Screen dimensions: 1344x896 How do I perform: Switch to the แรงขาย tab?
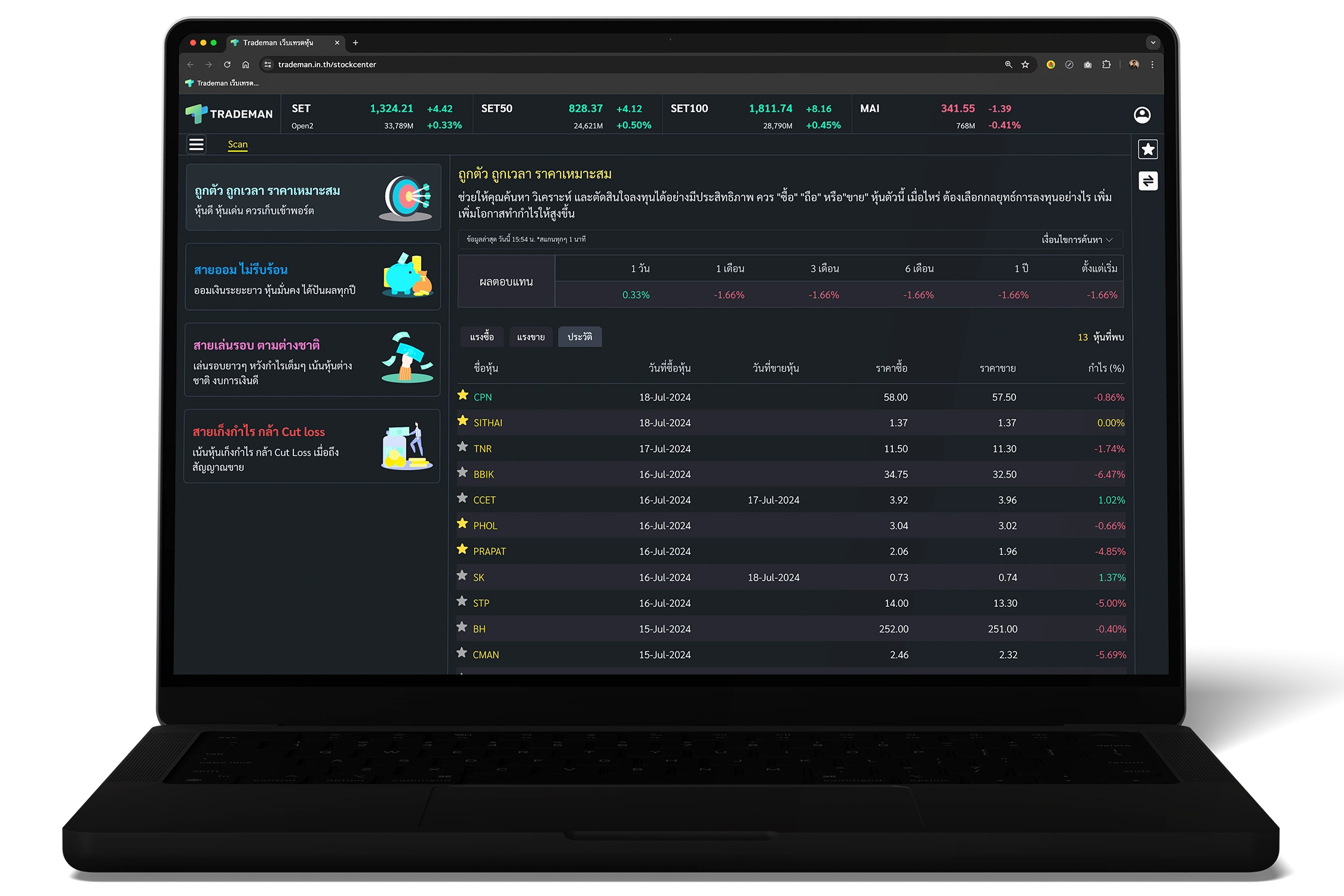point(530,337)
